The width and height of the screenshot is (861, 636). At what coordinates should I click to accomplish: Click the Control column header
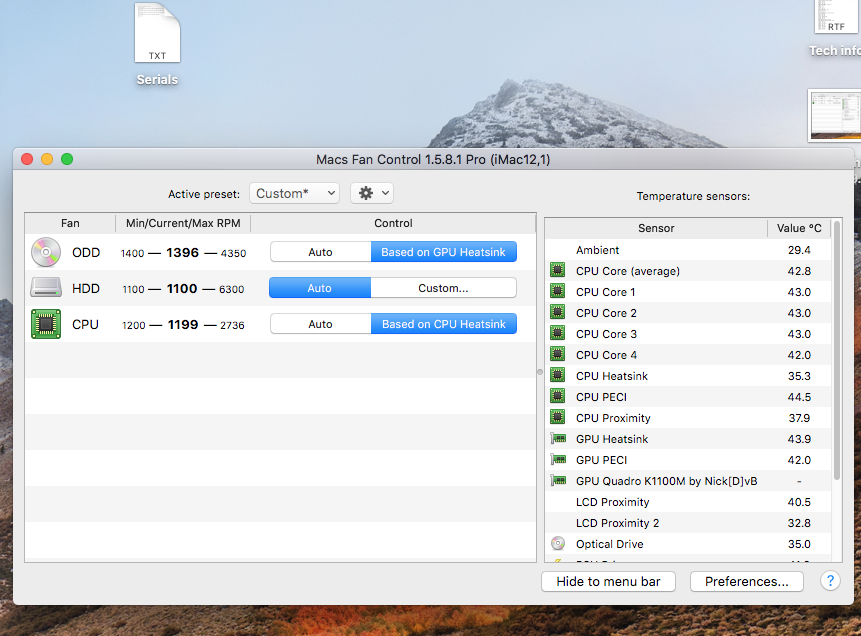pyautogui.click(x=393, y=223)
